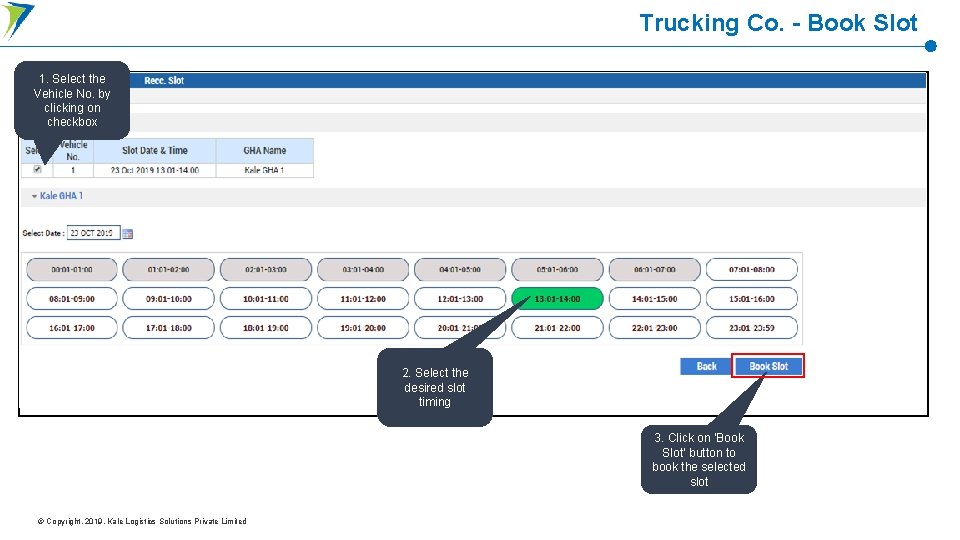This screenshot has height=540, width=960.
Task: Click the Recc. Slot header tab
Action: click(x=164, y=80)
